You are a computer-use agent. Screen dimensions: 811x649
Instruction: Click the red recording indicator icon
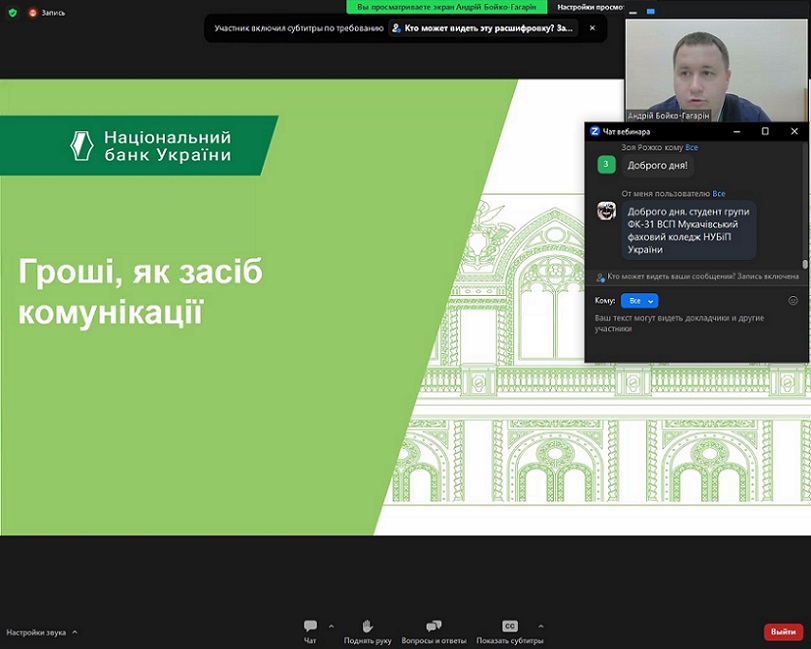tap(33, 12)
